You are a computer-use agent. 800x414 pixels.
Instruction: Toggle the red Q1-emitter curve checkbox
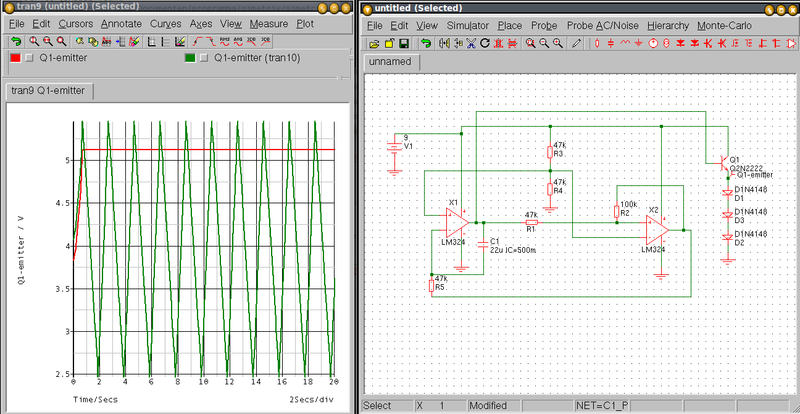pyautogui.click(x=29, y=59)
